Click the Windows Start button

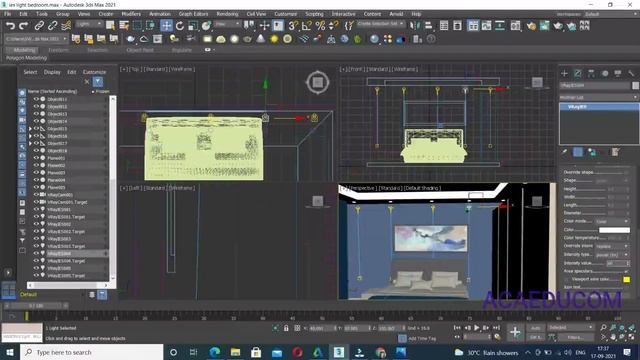pyautogui.click(x=9, y=352)
